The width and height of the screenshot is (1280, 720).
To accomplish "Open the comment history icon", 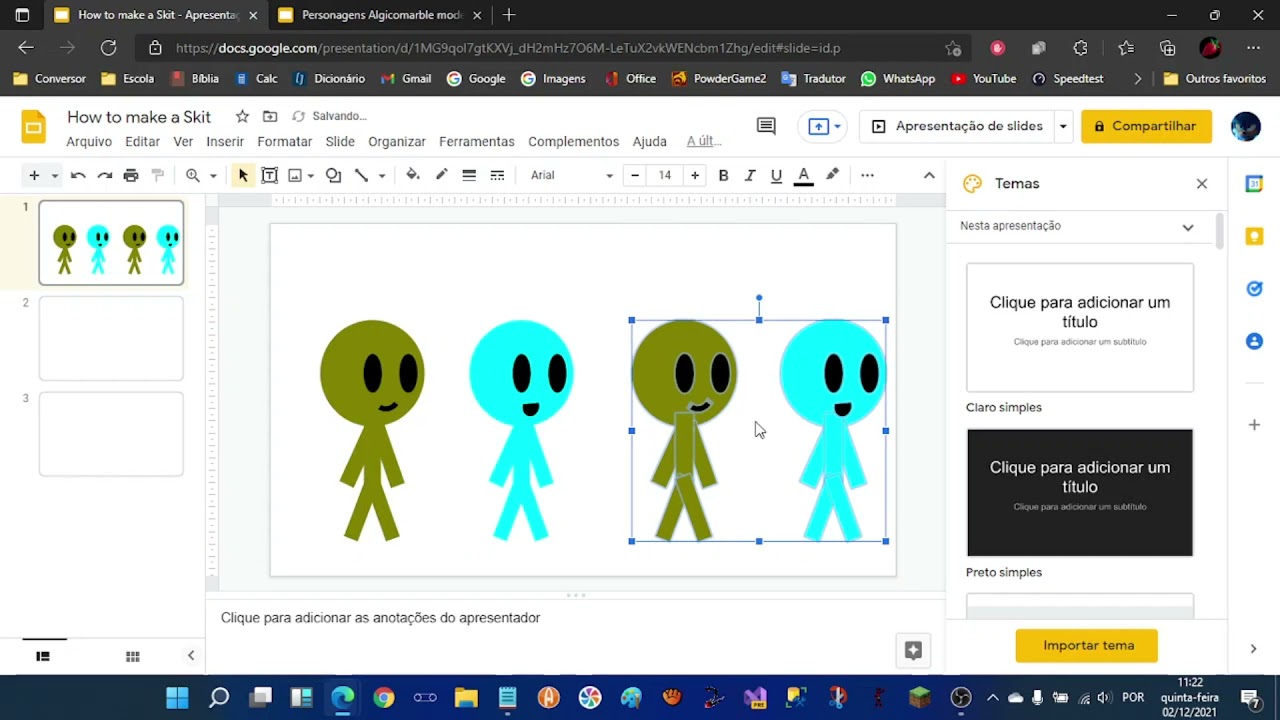I will coord(766,126).
